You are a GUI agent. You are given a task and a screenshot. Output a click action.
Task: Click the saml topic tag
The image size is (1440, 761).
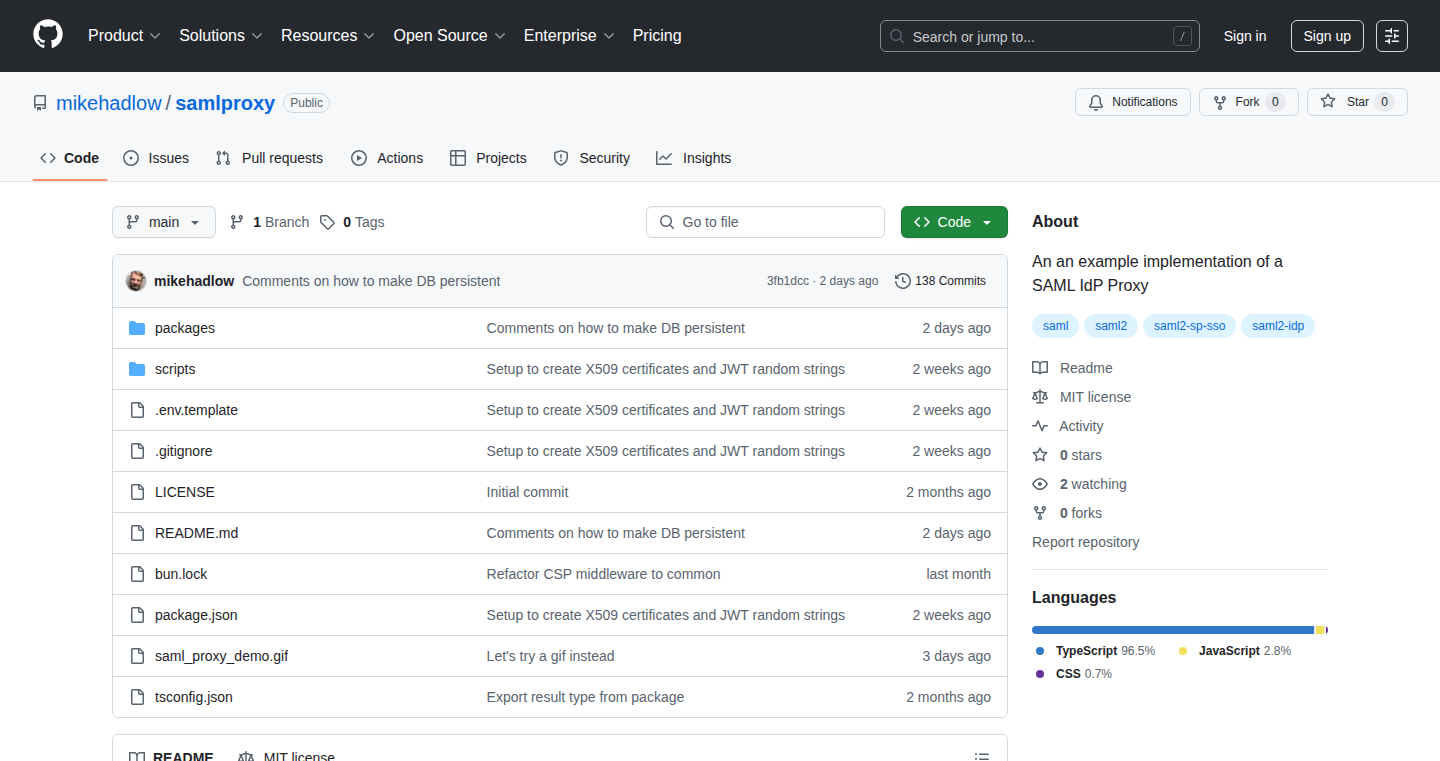click(x=1056, y=326)
